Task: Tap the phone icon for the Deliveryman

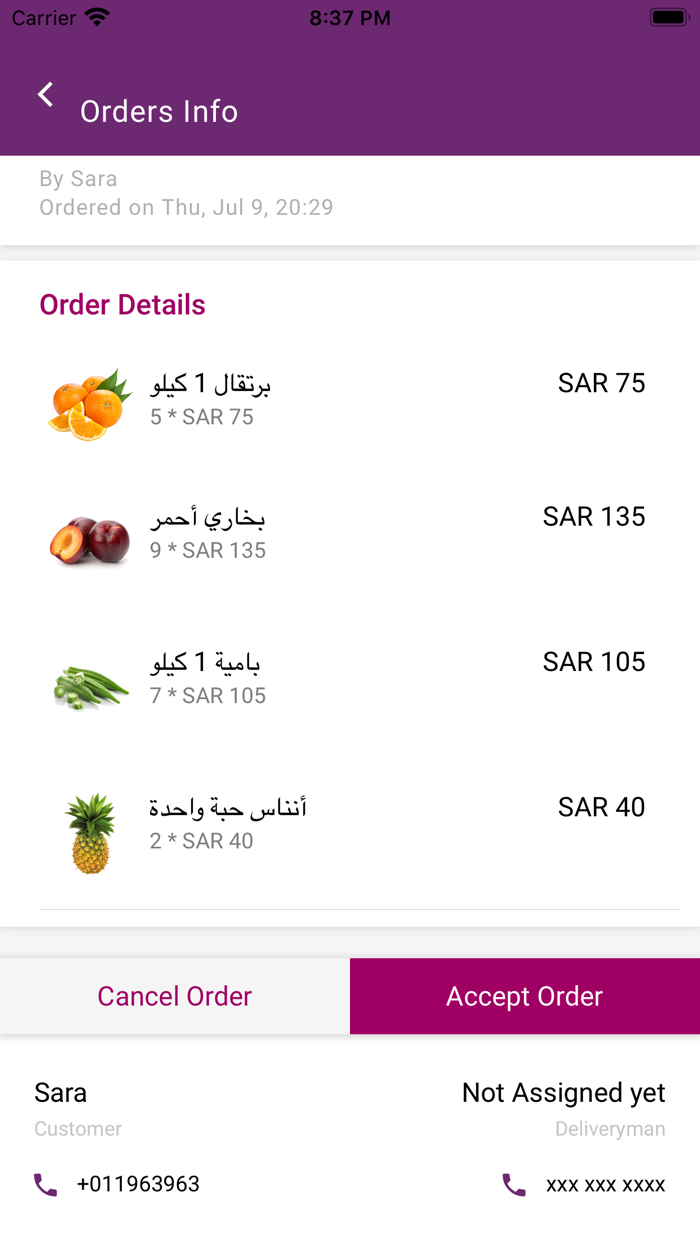Action: tap(513, 1183)
